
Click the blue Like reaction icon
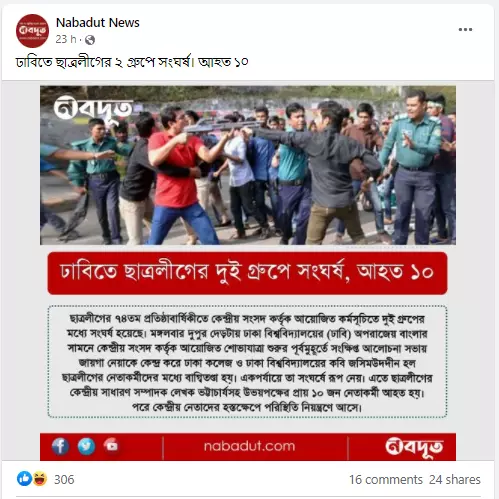pos(24,479)
